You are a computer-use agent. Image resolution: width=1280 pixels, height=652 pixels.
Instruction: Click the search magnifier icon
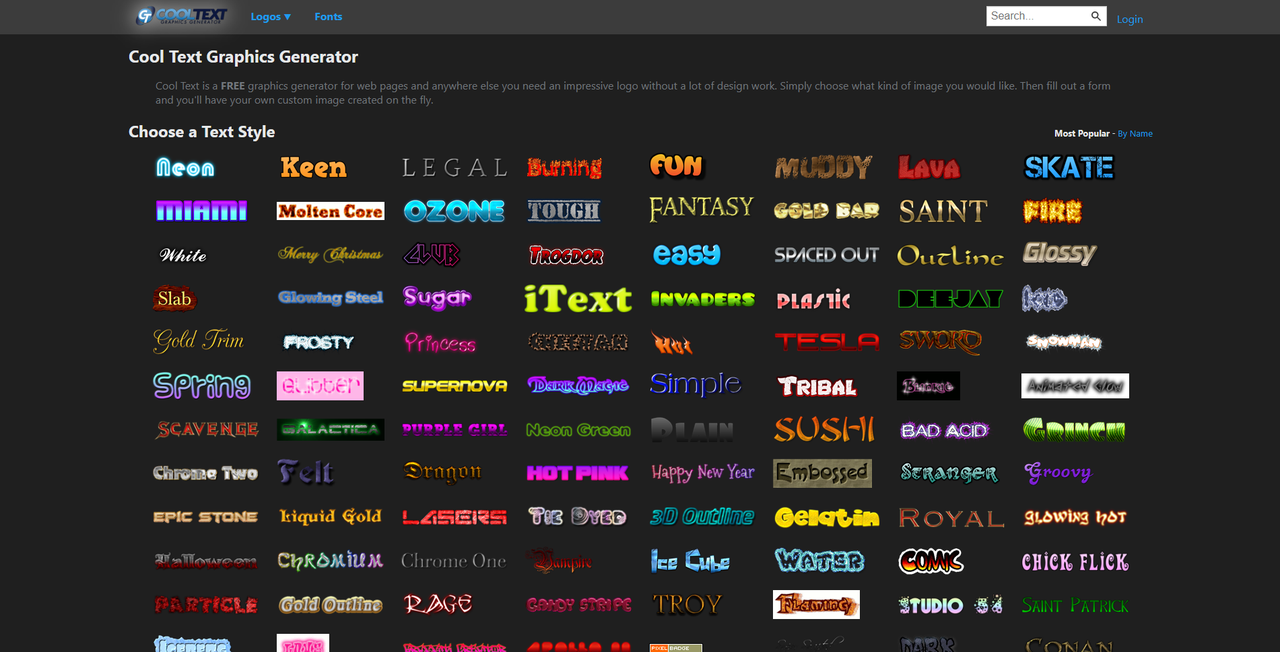pyautogui.click(x=1096, y=16)
